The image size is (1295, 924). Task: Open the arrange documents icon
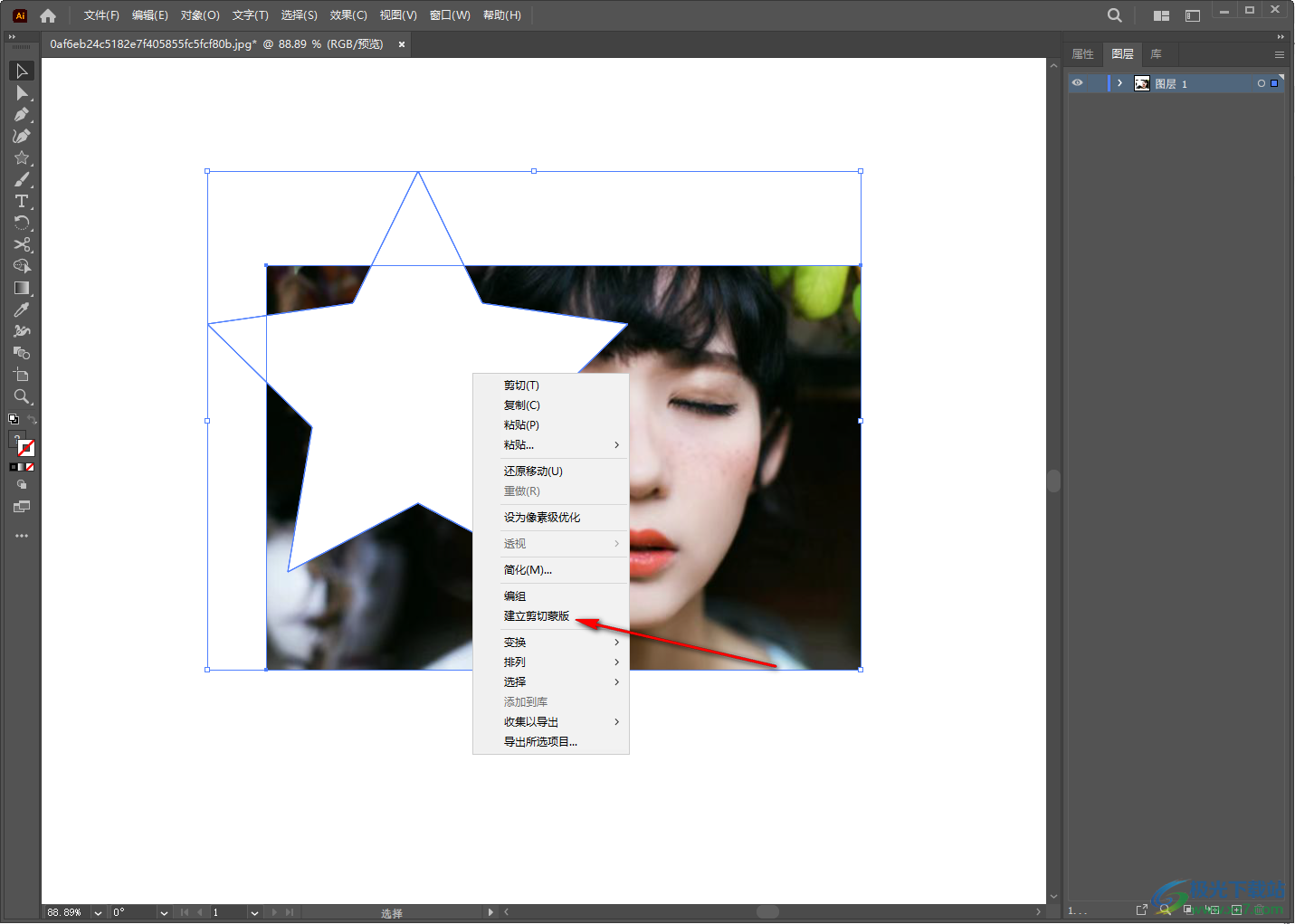point(1162,15)
